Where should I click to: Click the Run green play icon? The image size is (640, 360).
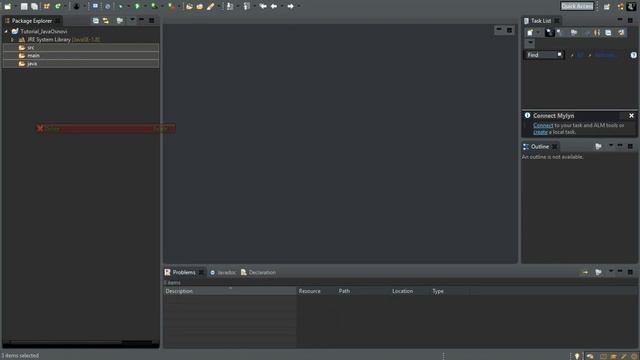(137, 6)
